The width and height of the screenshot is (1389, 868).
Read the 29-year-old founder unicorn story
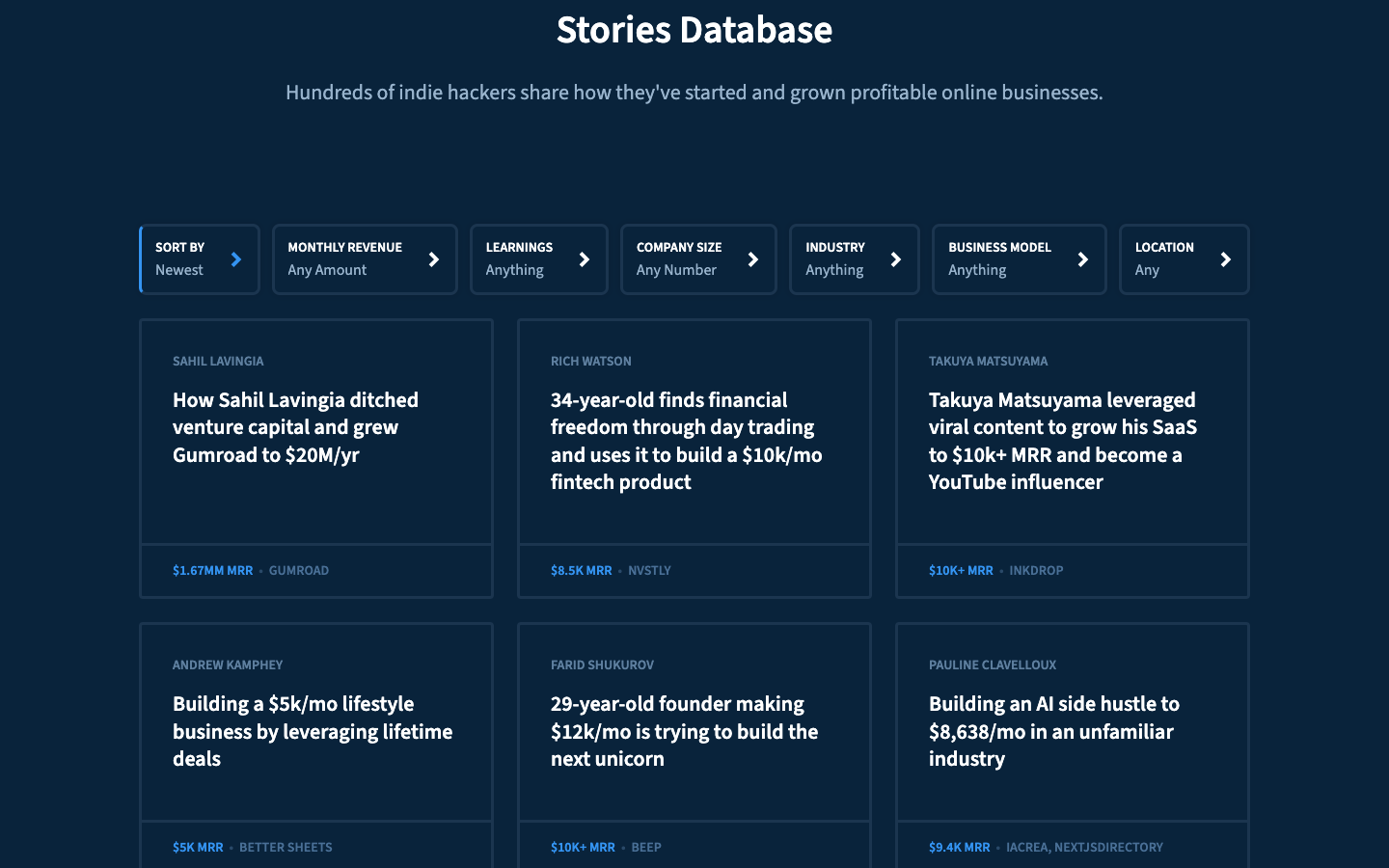point(684,731)
